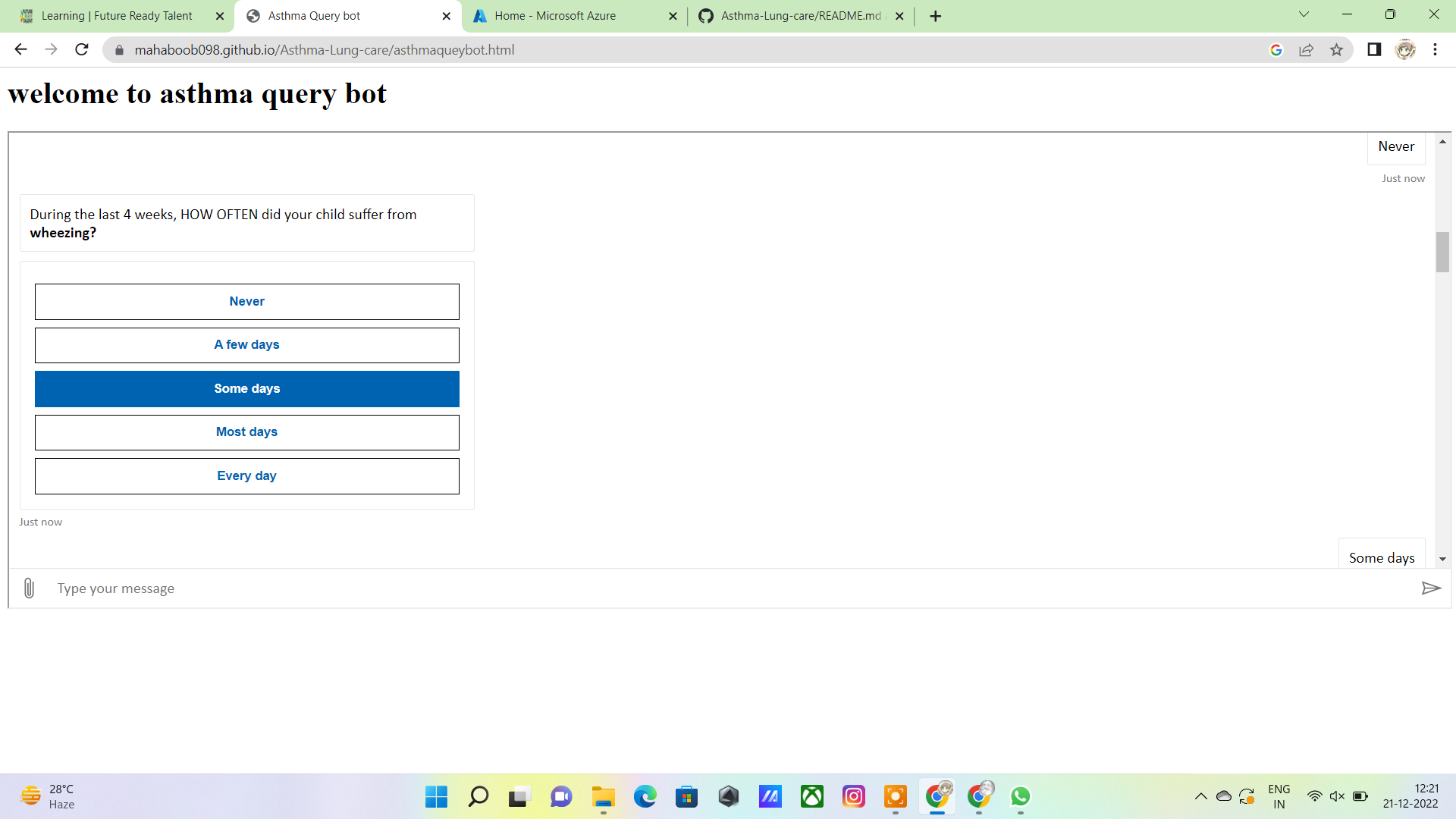Click chat scrollbar down arrow
Viewport: 1456px width, 819px height.
[1442, 559]
